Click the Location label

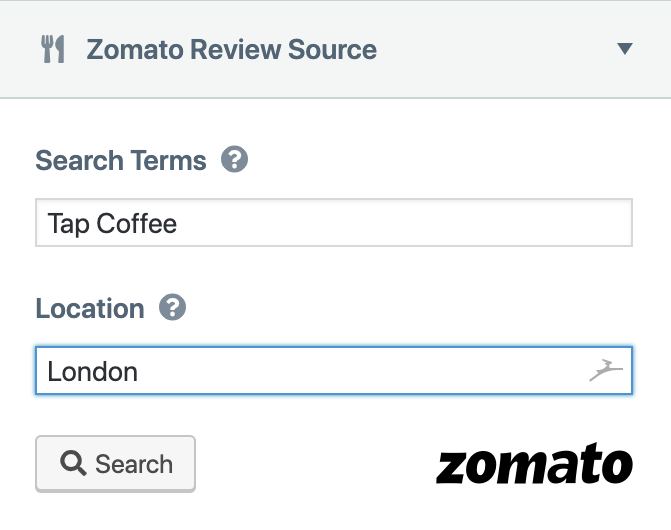tap(90, 308)
